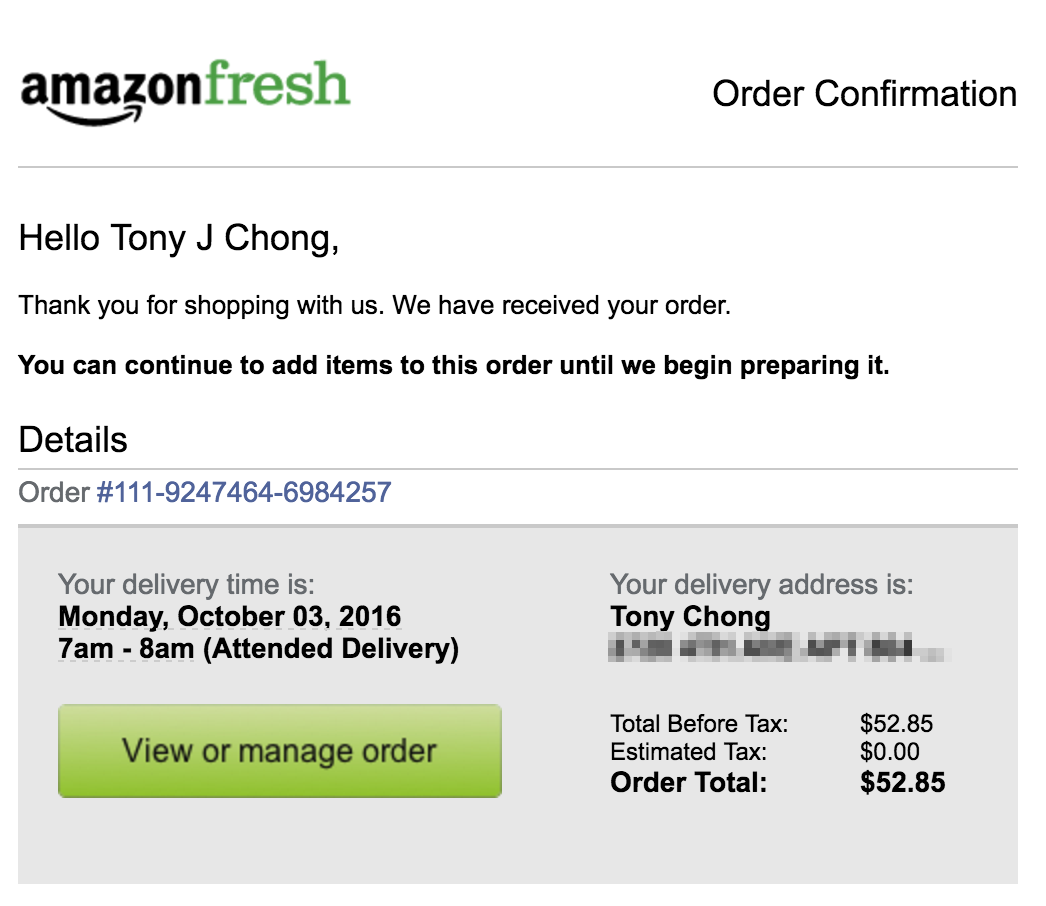Click the Hello Tony J Chong greeting
The height and width of the screenshot is (906, 1046).
[179, 238]
